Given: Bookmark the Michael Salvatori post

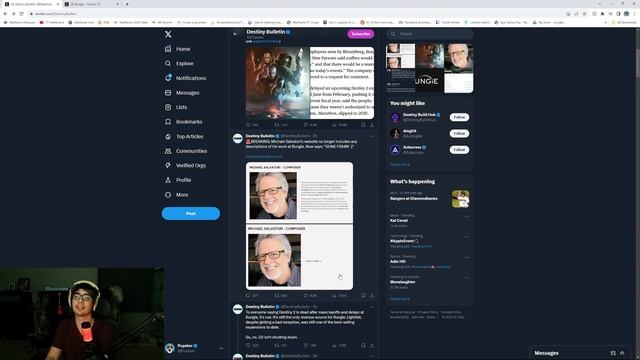Looking at the screenshot, I should click(x=363, y=296).
